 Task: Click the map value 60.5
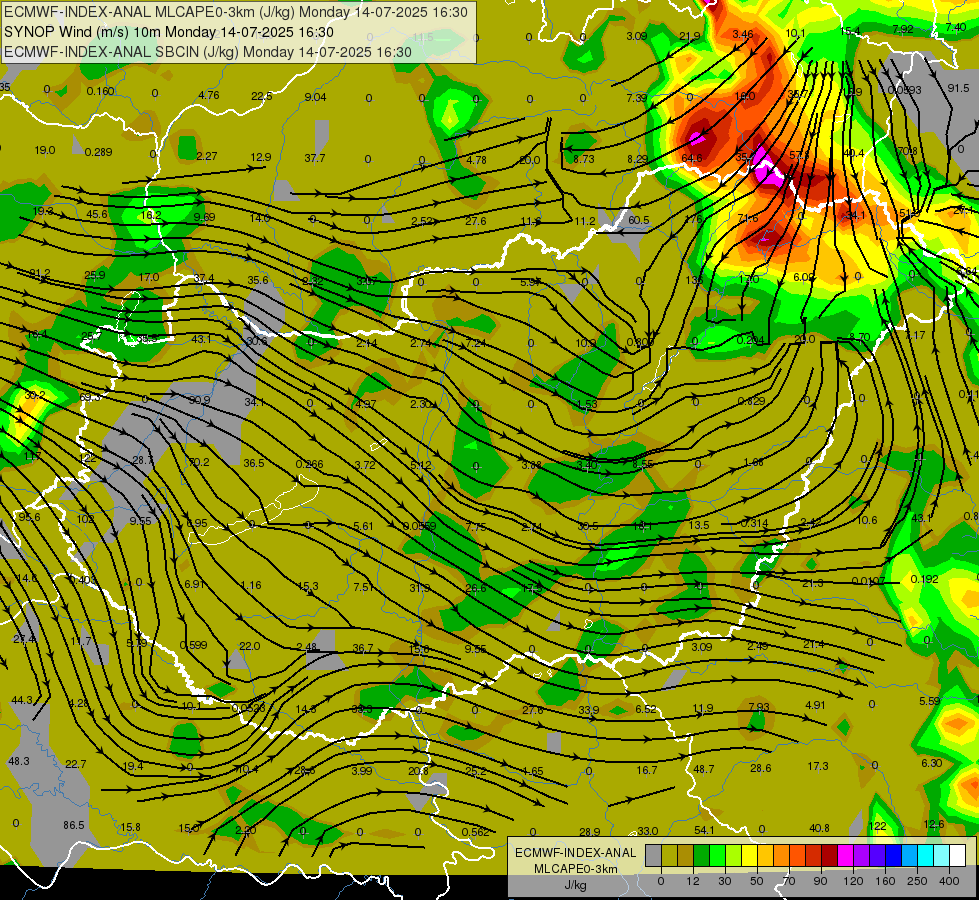(639, 220)
